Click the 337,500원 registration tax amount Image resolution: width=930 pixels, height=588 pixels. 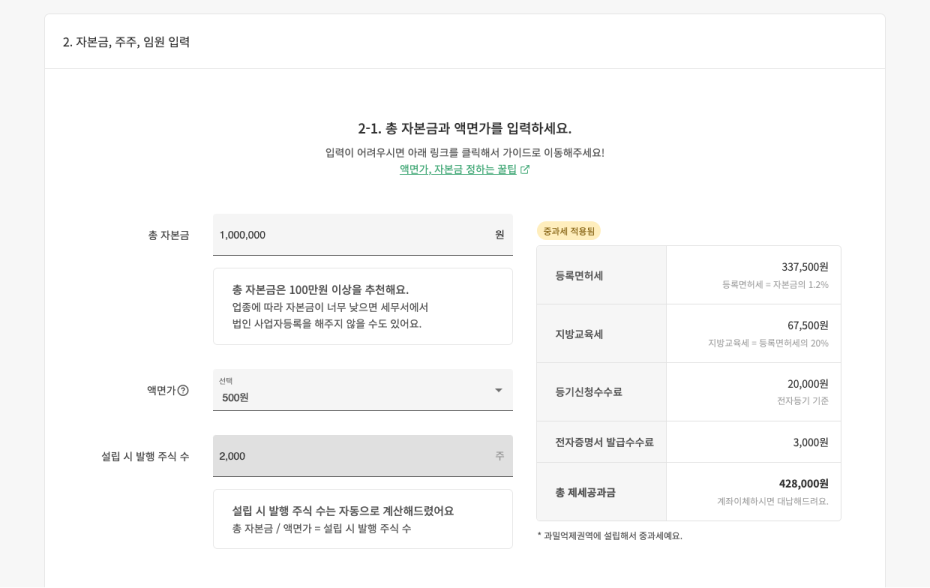tap(804, 267)
